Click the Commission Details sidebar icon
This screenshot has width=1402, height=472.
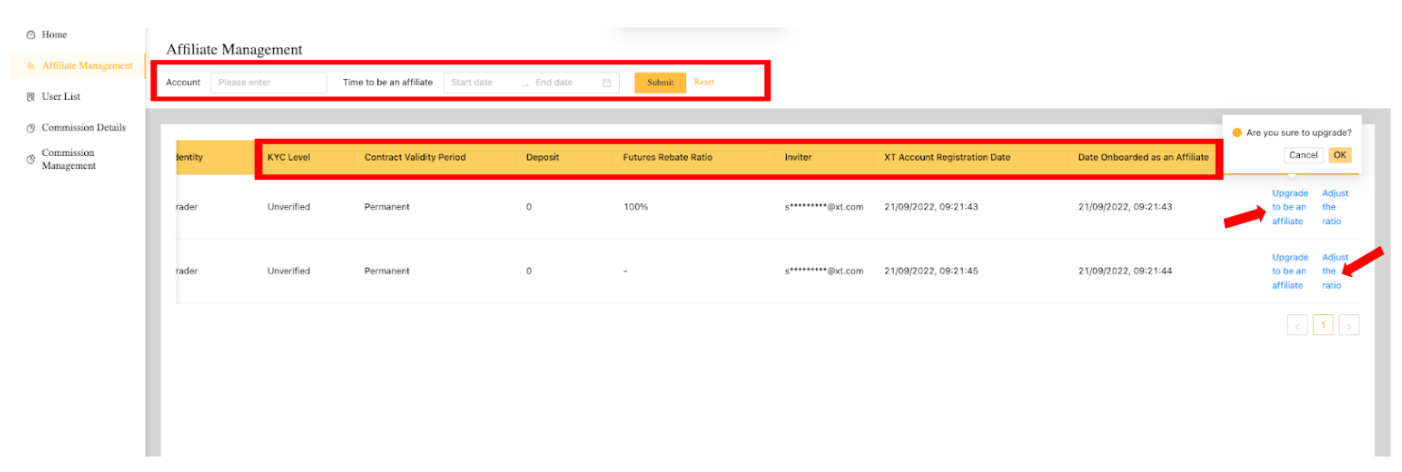(31, 128)
